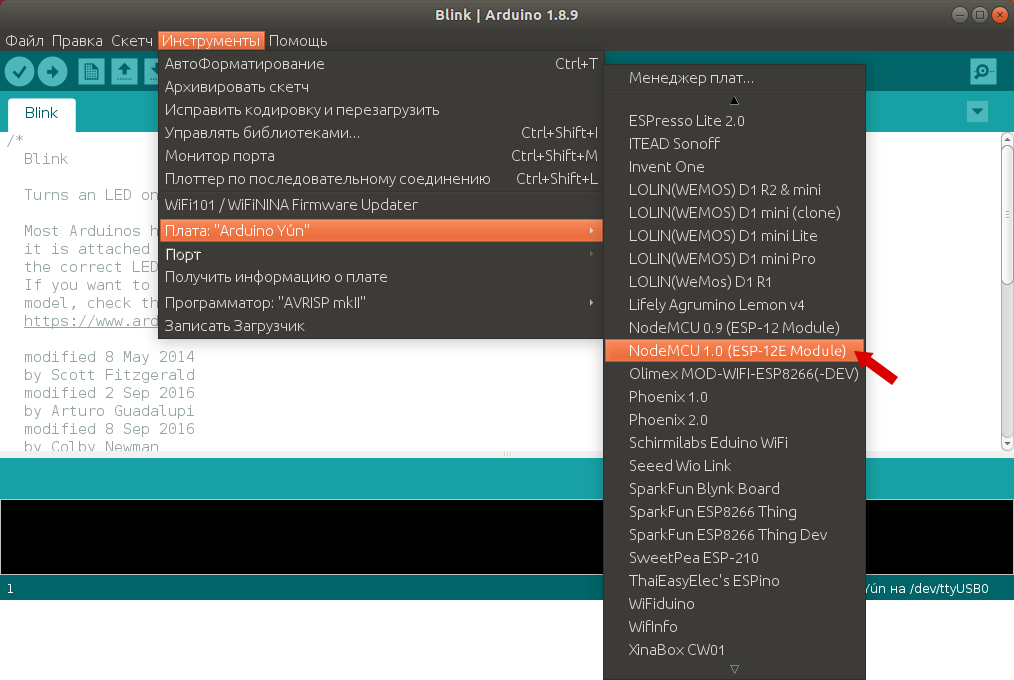Select WiFiduino board
1014x680 pixels.
[735, 604]
